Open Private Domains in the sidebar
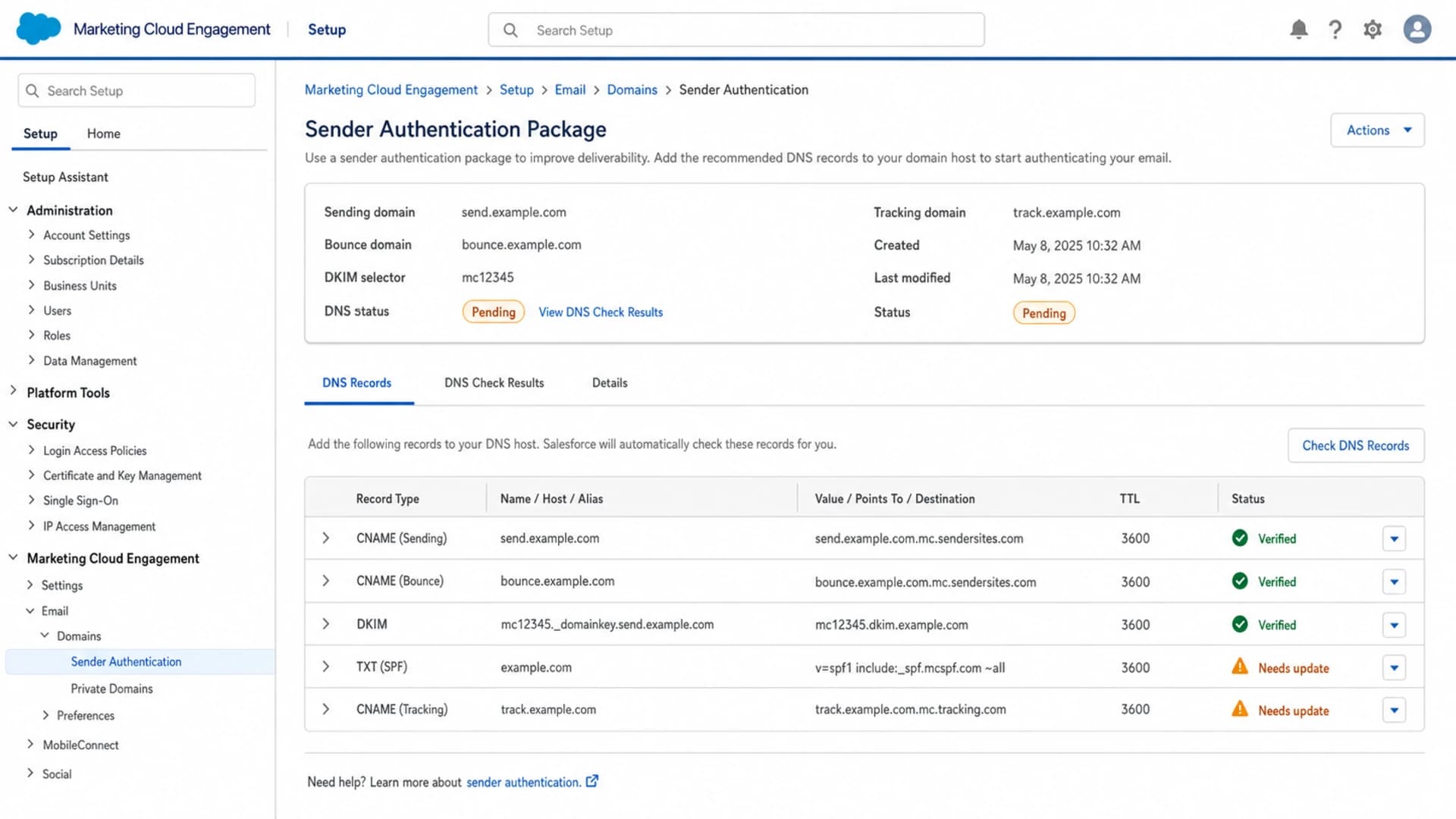 click(111, 689)
